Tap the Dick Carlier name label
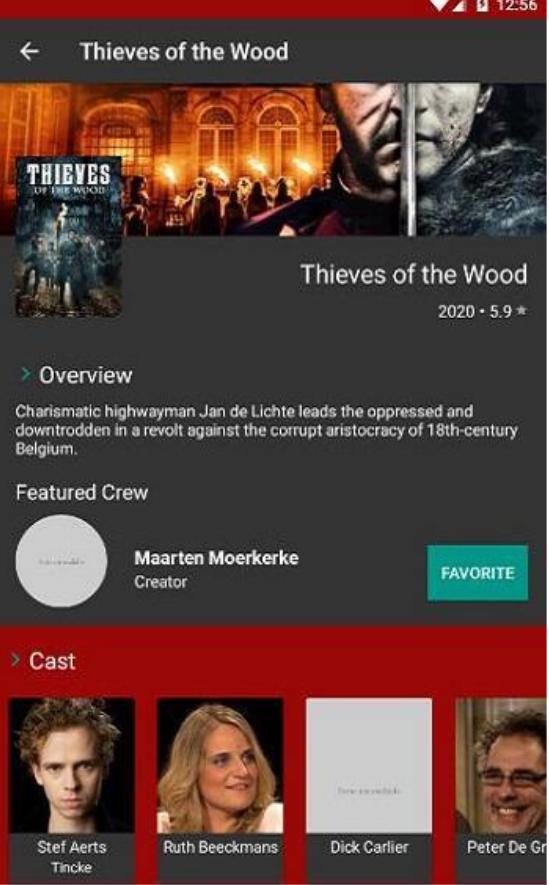This screenshot has height=885, width=549. [x=369, y=847]
